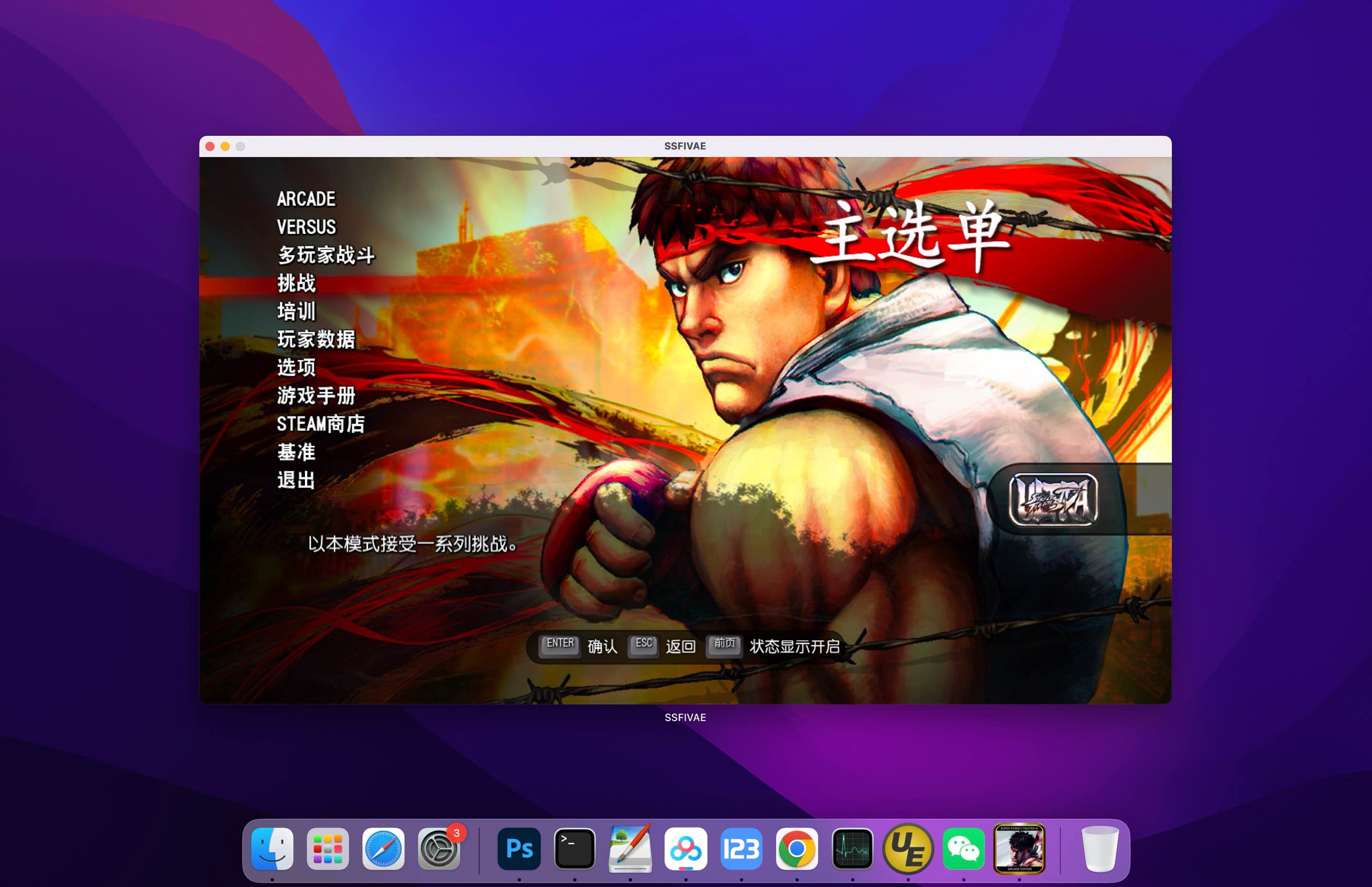Open the Trash in the dock
Viewport: 1372px width, 887px height.
coord(1100,848)
